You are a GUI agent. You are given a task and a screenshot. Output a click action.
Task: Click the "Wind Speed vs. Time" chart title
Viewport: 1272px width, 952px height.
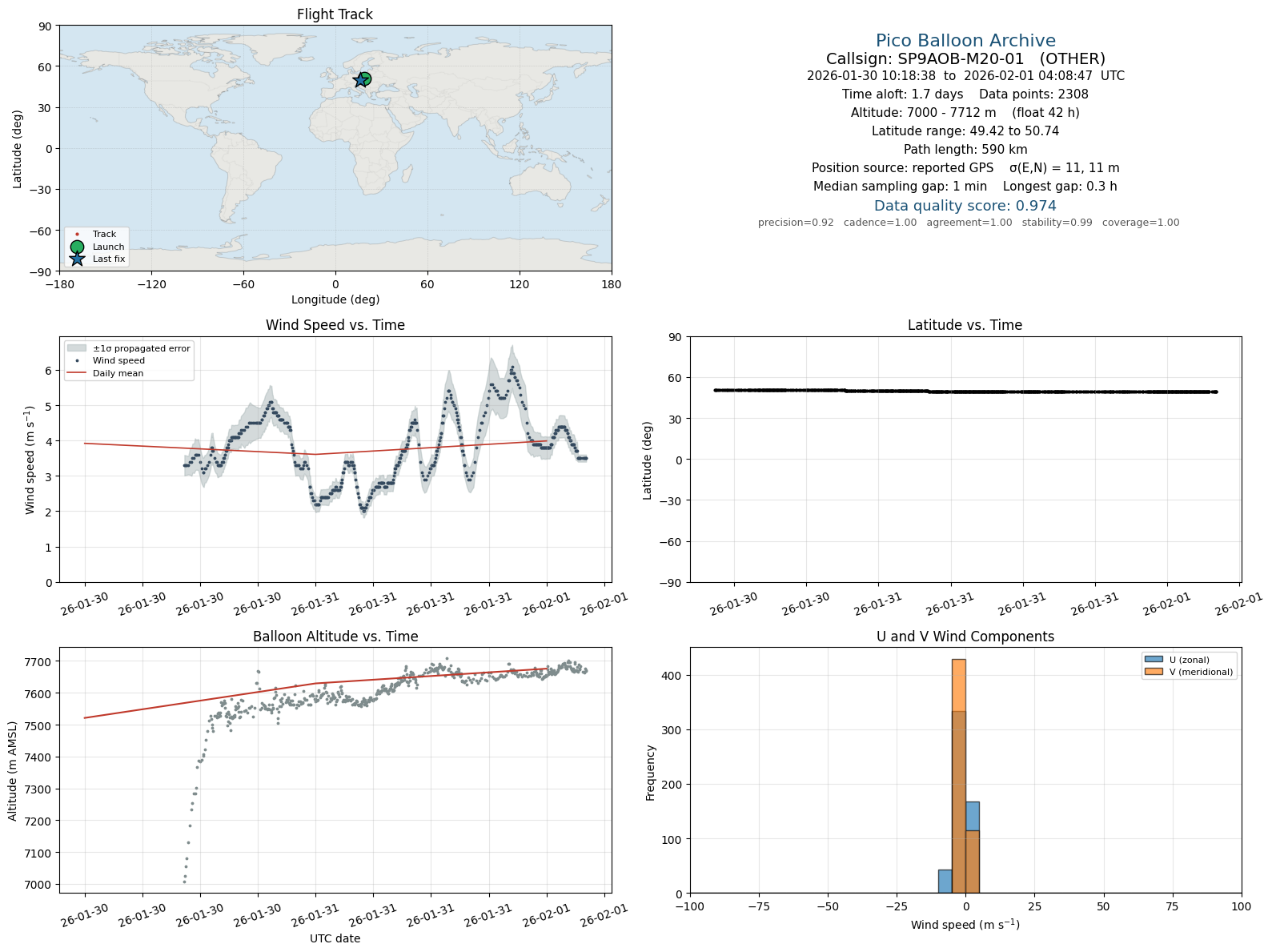(335, 325)
